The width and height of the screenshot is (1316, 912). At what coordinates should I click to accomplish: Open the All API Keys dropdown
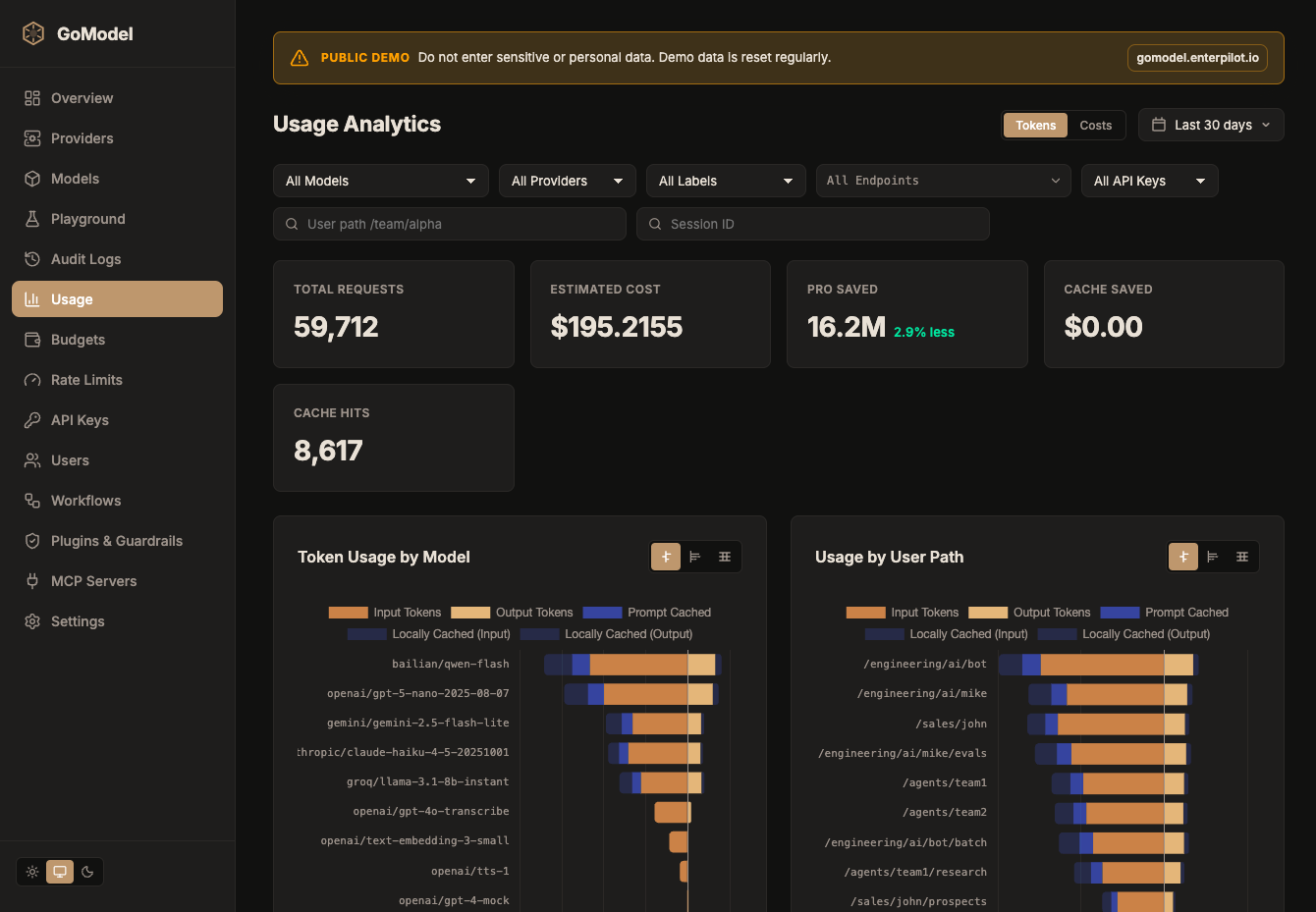click(x=1150, y=181)
